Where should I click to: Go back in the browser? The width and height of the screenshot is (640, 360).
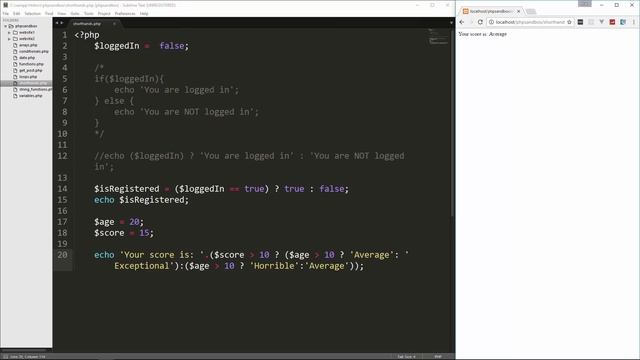point(462,22)
